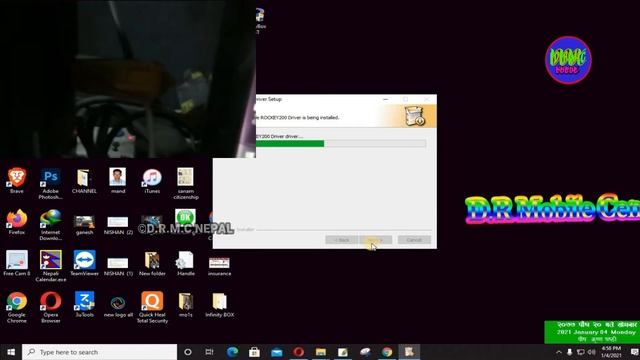Click the Nepali Calendar date widget
Screen dimensions: 640x360
[592, 332]
